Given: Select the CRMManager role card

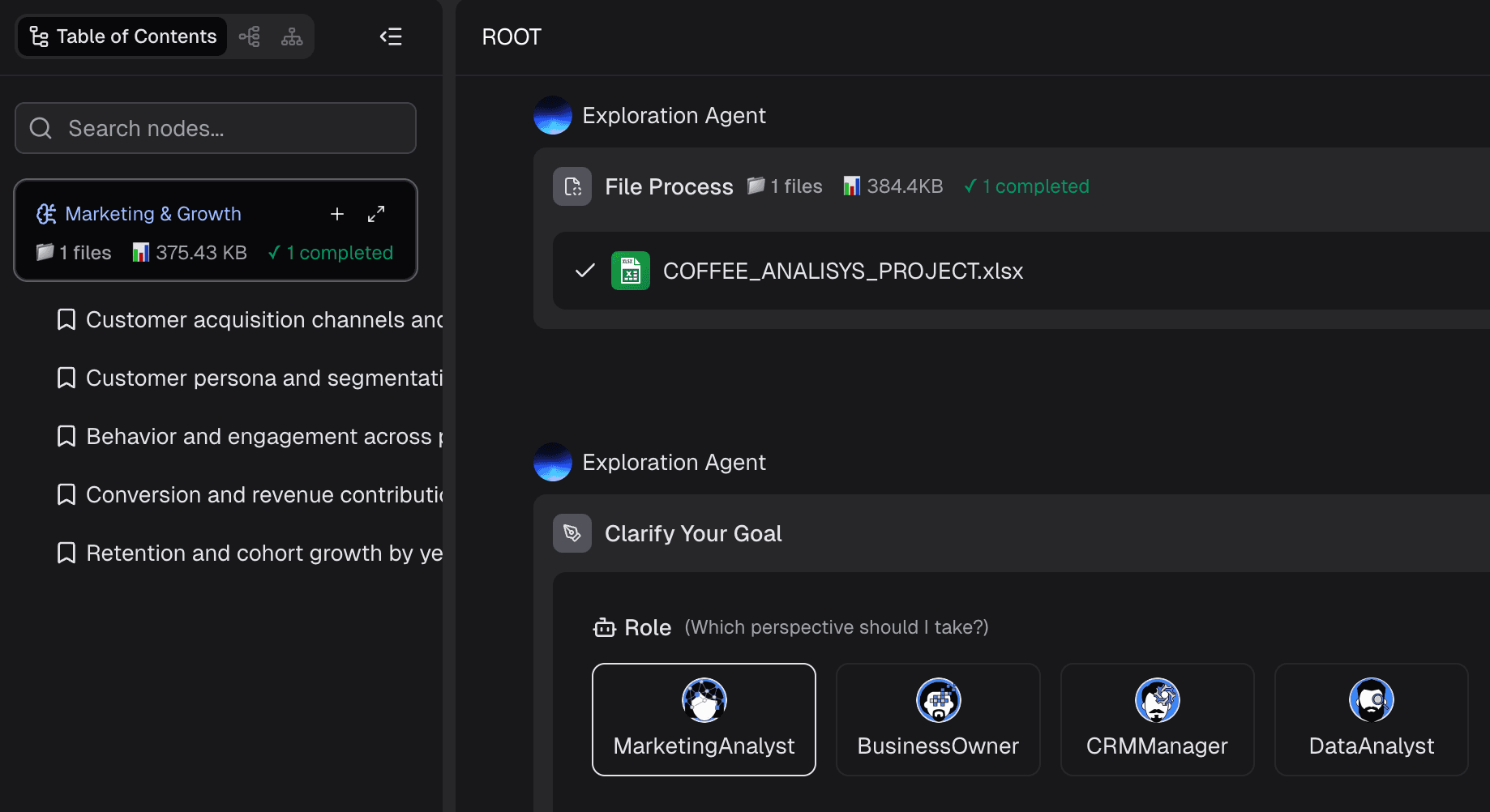Looking at the screenshot, I should coord(1158,720).
